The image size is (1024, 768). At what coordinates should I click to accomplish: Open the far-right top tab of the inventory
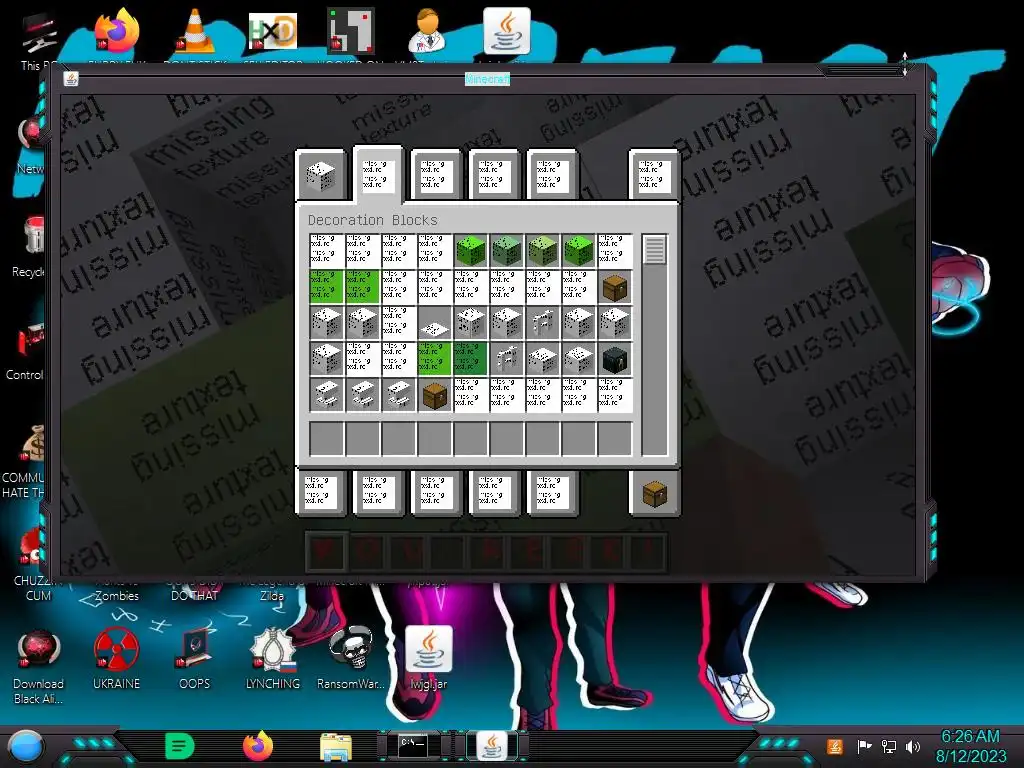click(654, 175)
